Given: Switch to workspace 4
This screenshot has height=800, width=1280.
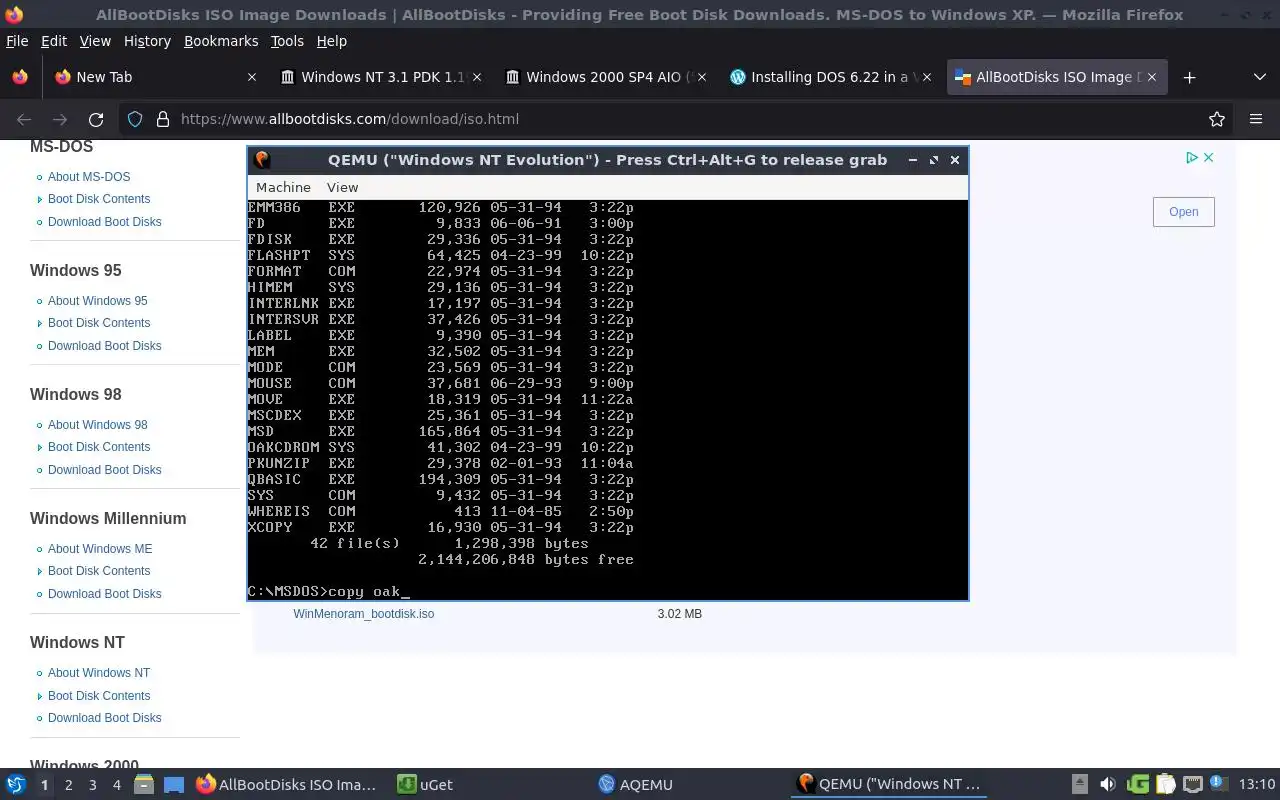Looking at the screenshot, I should 116,785.
